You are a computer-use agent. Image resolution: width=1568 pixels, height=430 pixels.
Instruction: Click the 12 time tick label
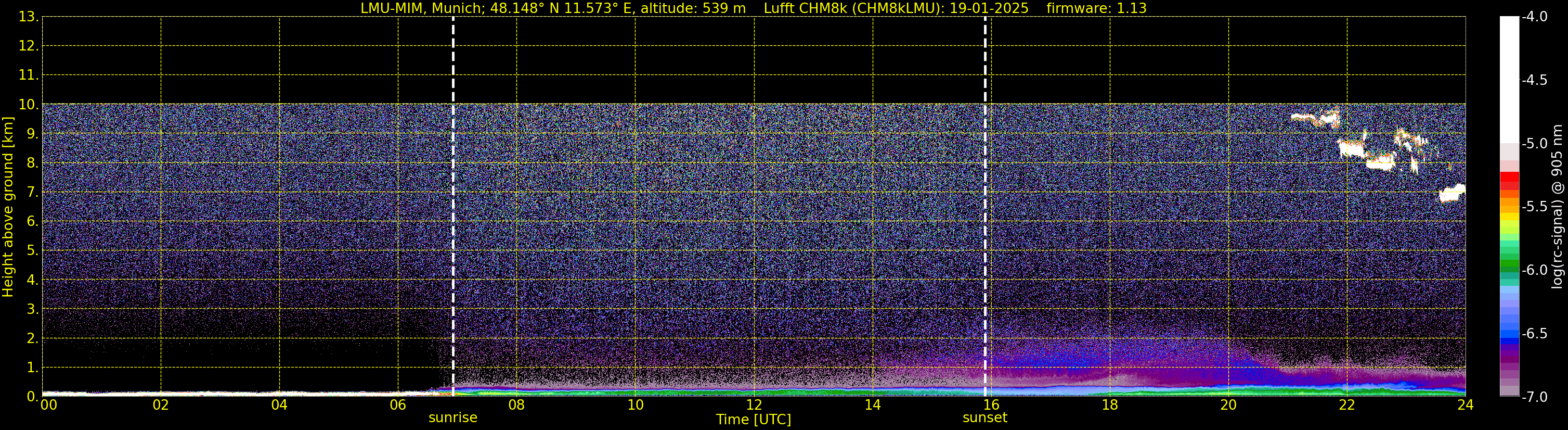click(754, 405)
